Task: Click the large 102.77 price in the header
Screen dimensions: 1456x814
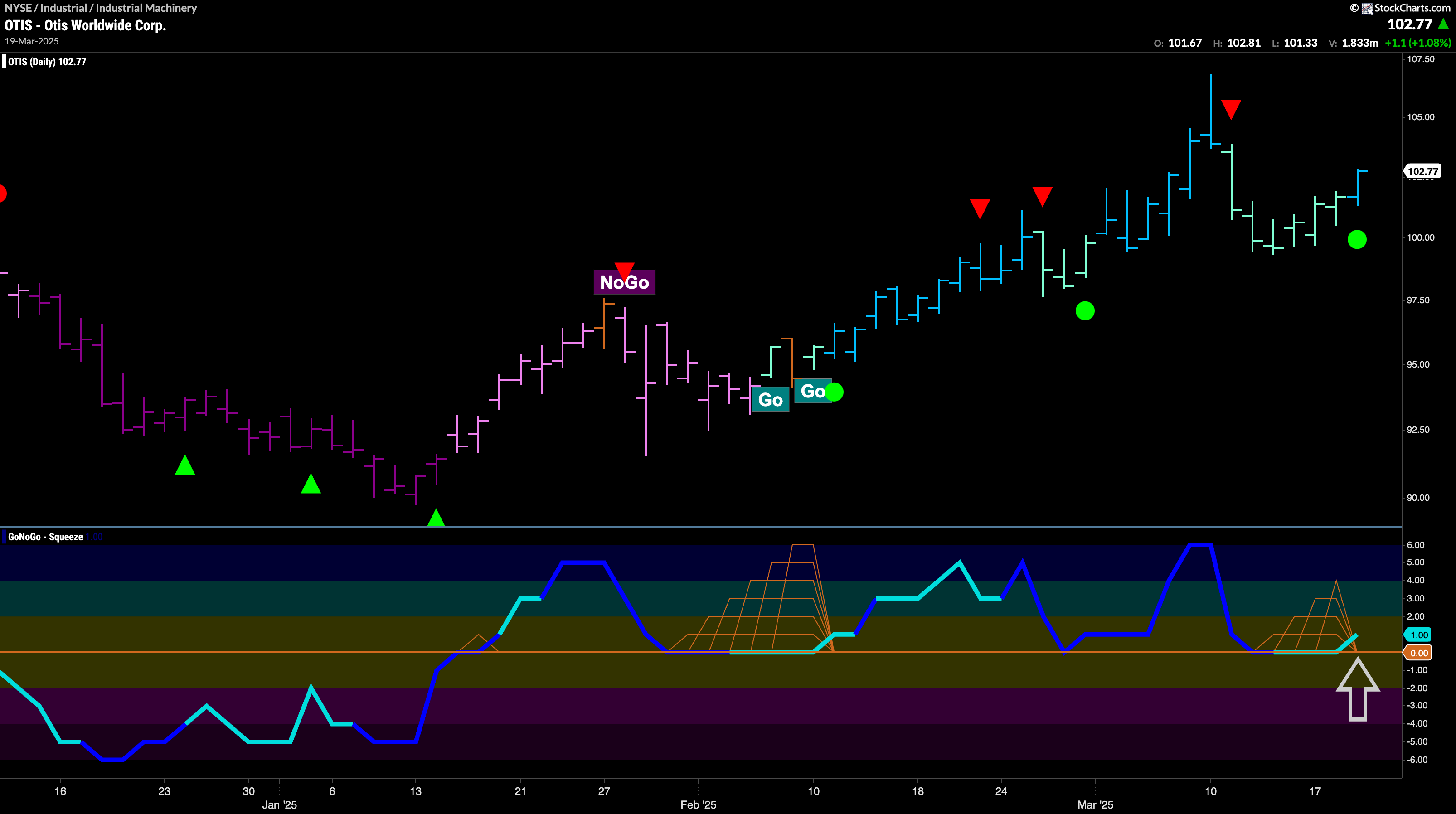Action: pyautogui.click(x=1410, y=24)
